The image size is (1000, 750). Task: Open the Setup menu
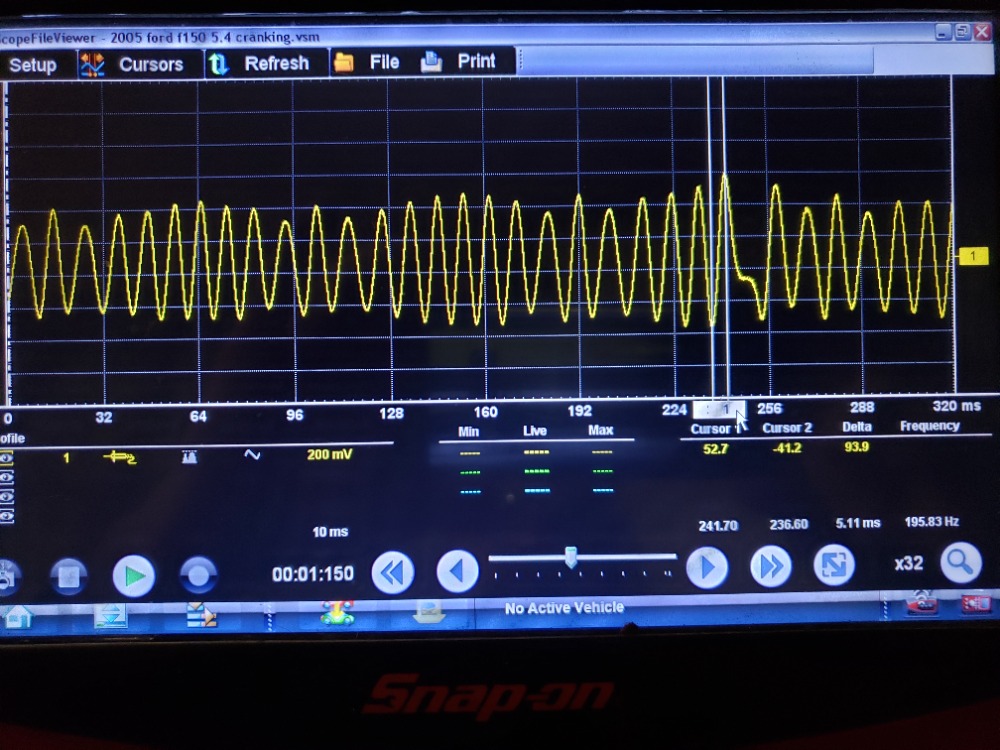point(32,65)
